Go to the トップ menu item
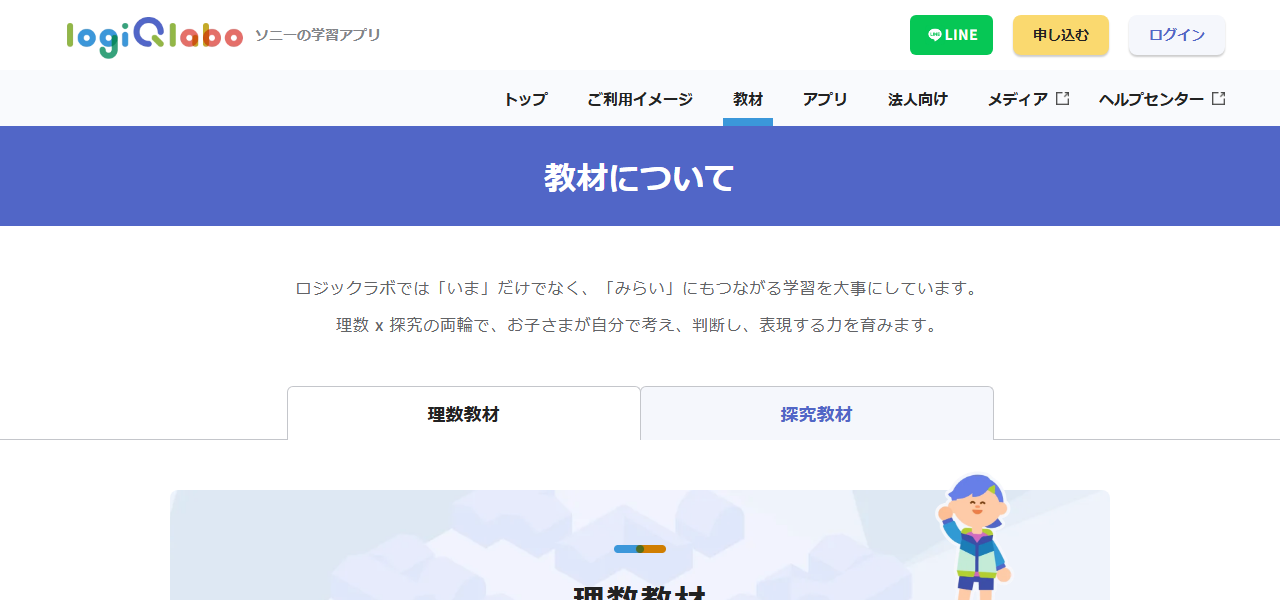The height and width of the screenshot is (600, 1280). click(525, 99)
